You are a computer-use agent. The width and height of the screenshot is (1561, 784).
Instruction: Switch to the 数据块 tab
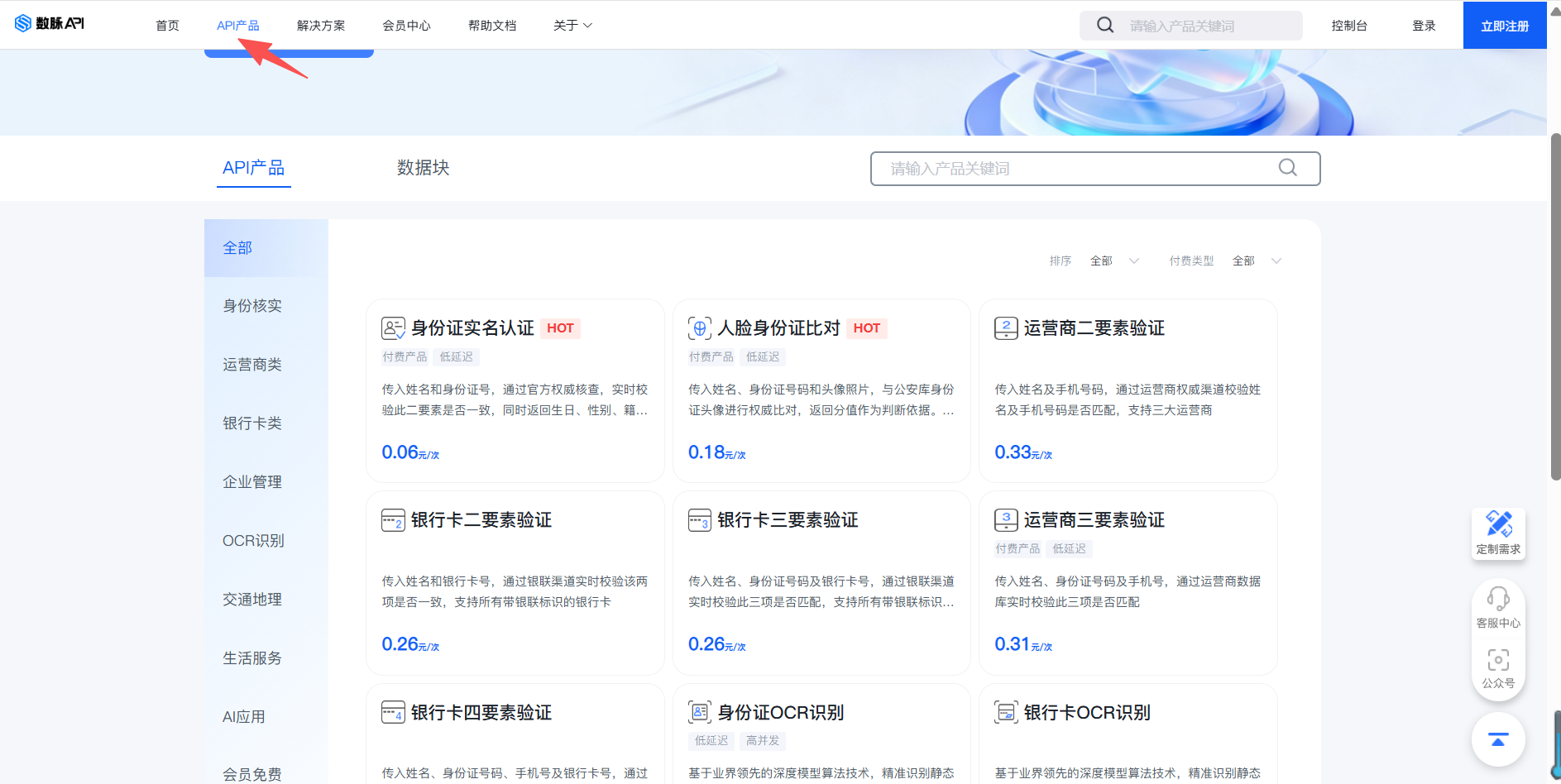click(x=423, y=168)
